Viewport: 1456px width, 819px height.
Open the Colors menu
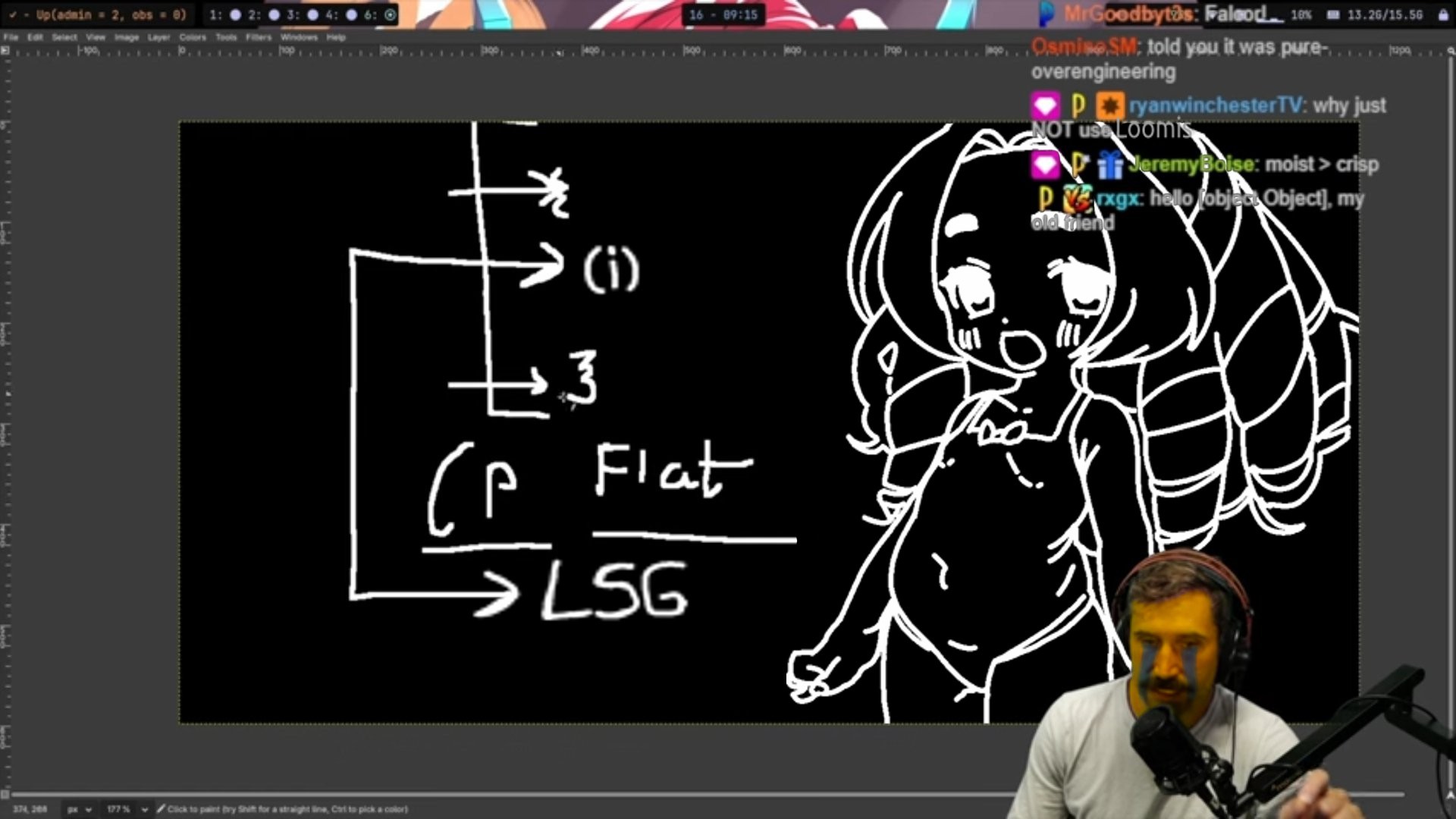coord(193,37)
